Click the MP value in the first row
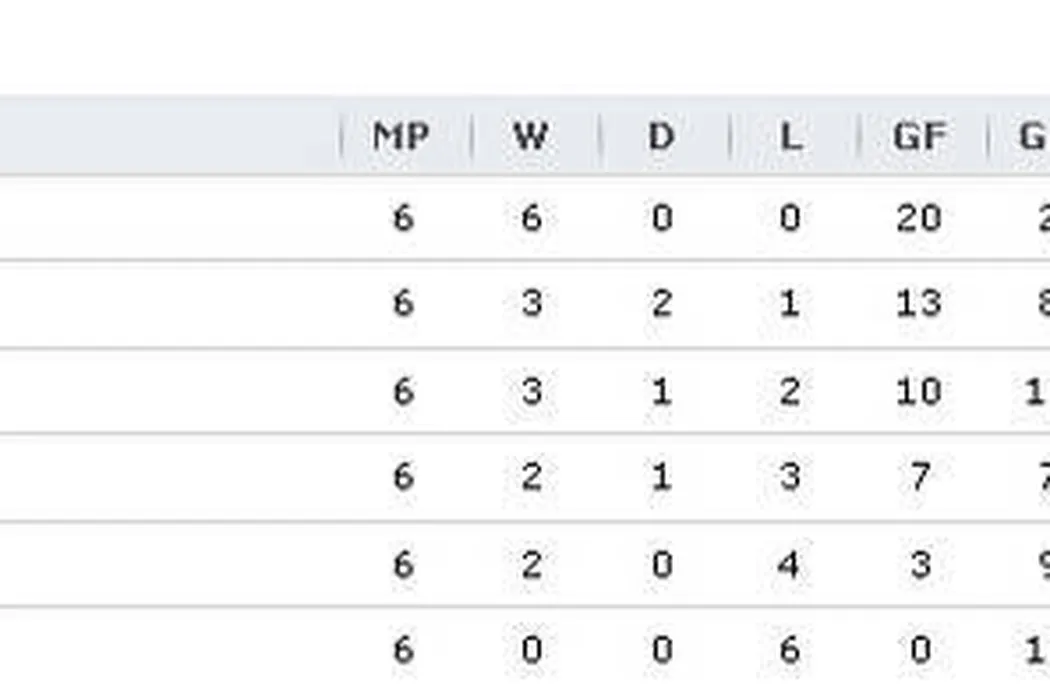The height and width of the screenshot is (700, 1050). click(402, 217)
